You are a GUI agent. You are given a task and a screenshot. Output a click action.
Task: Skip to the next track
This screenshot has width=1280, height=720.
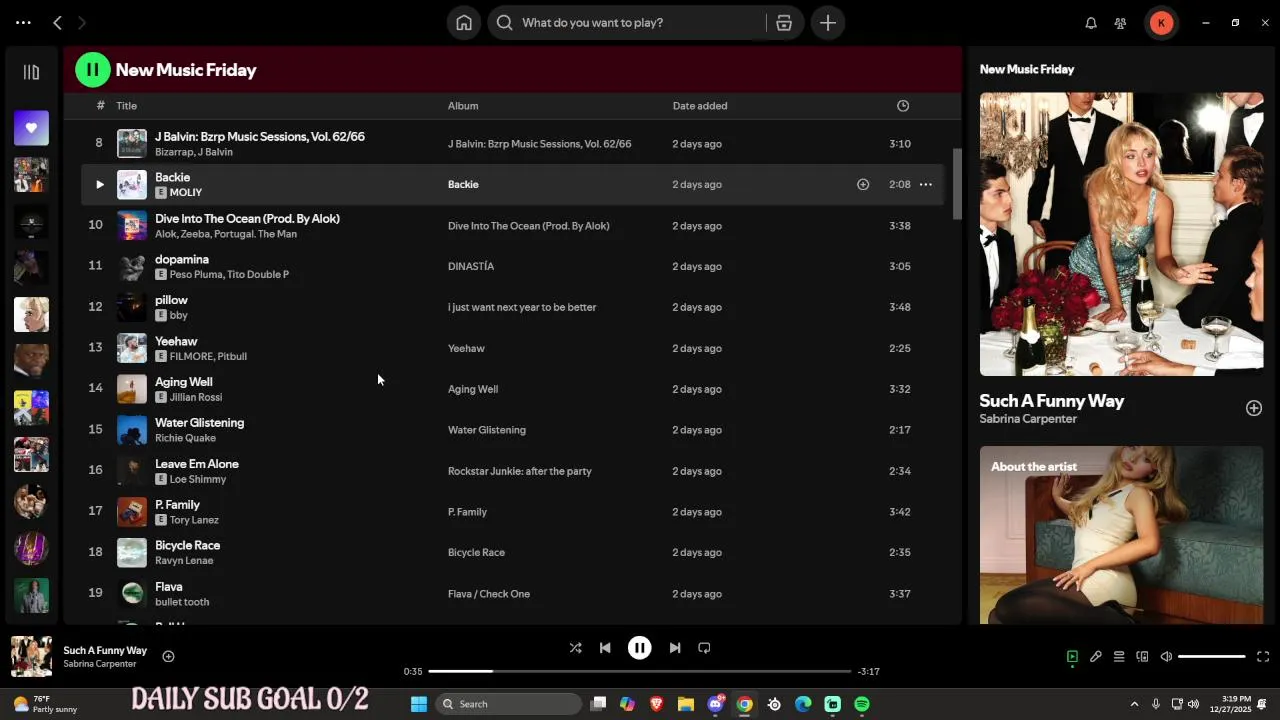(675, 648)
